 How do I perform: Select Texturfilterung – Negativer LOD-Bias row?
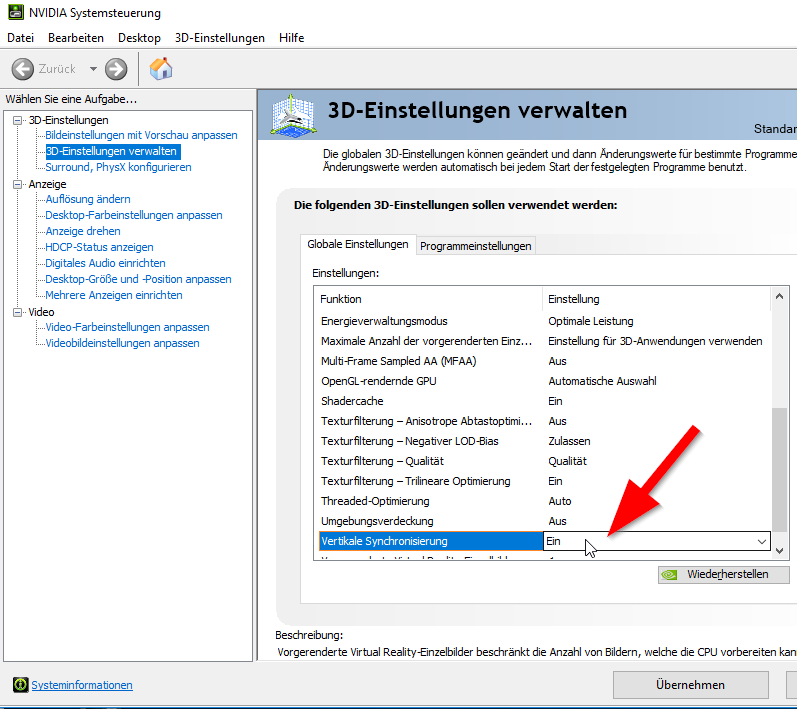coord(543,441)
